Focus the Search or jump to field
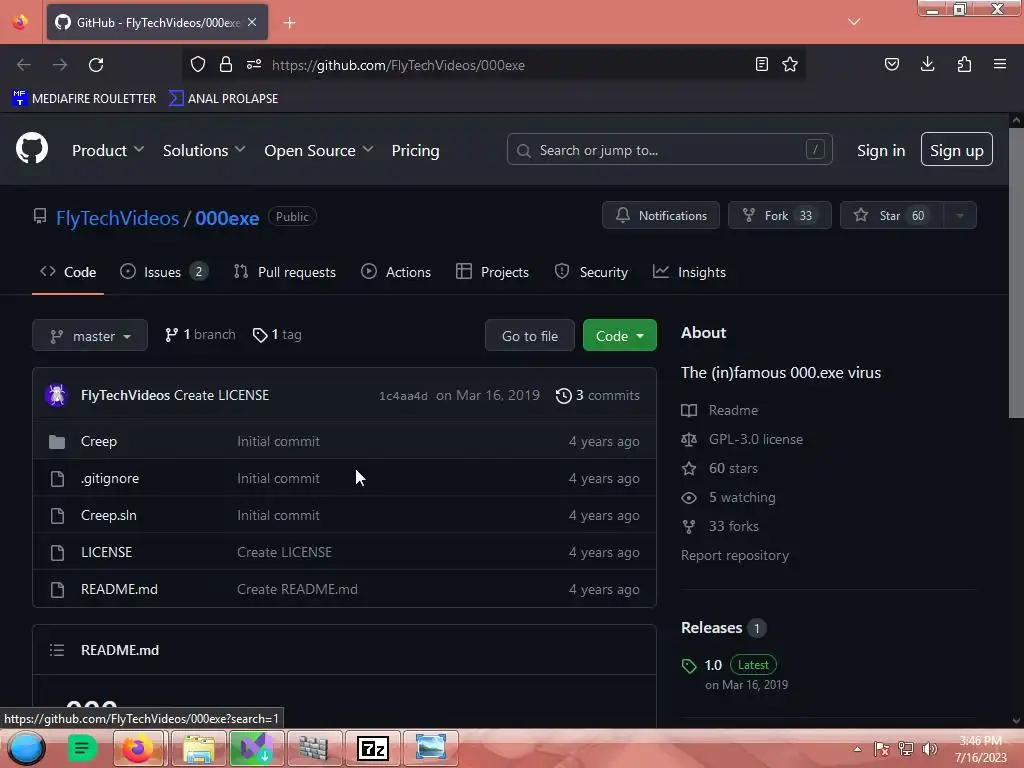The height and width of the screenshot is (768, 1024). [669, 150]
